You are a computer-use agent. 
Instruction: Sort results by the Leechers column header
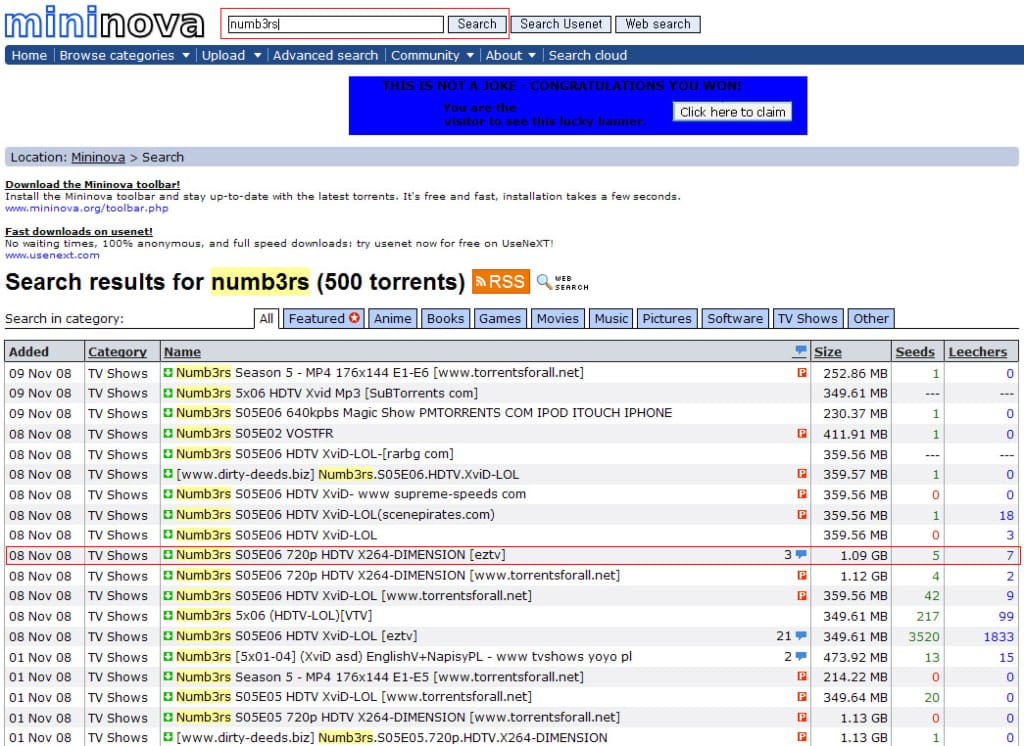coord(978,352)
